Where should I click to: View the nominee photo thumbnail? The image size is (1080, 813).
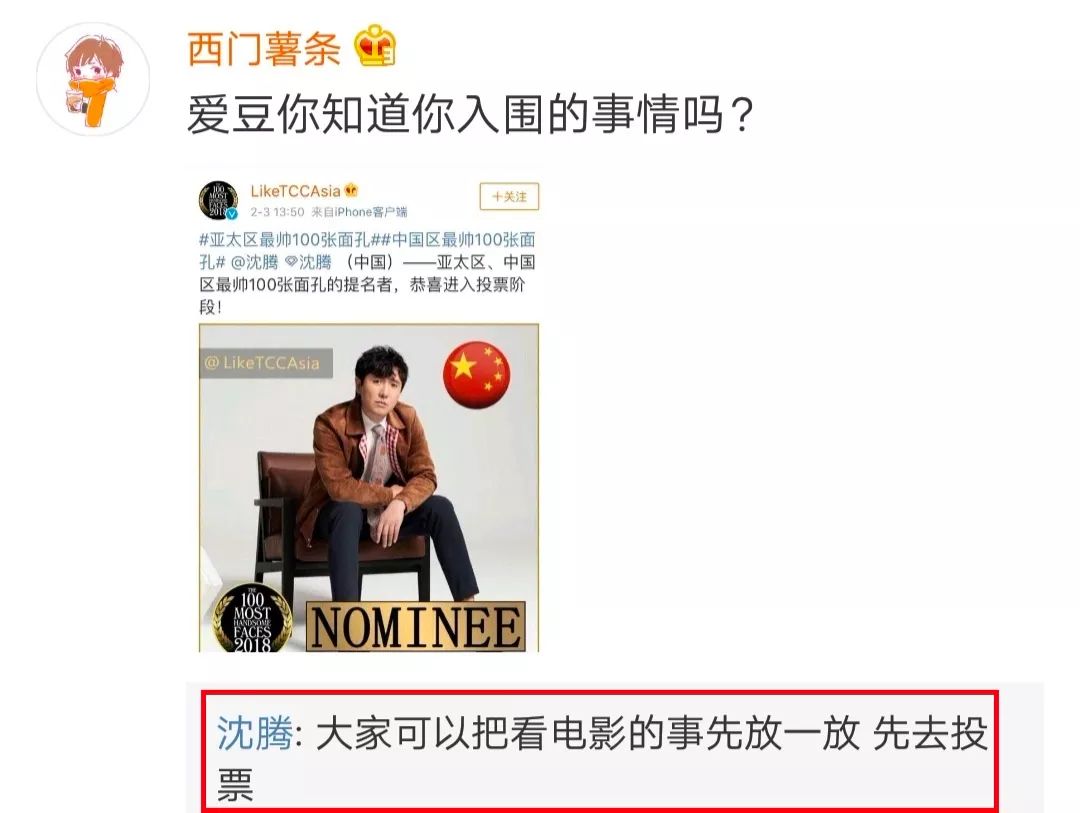click(x=368, y=488)
